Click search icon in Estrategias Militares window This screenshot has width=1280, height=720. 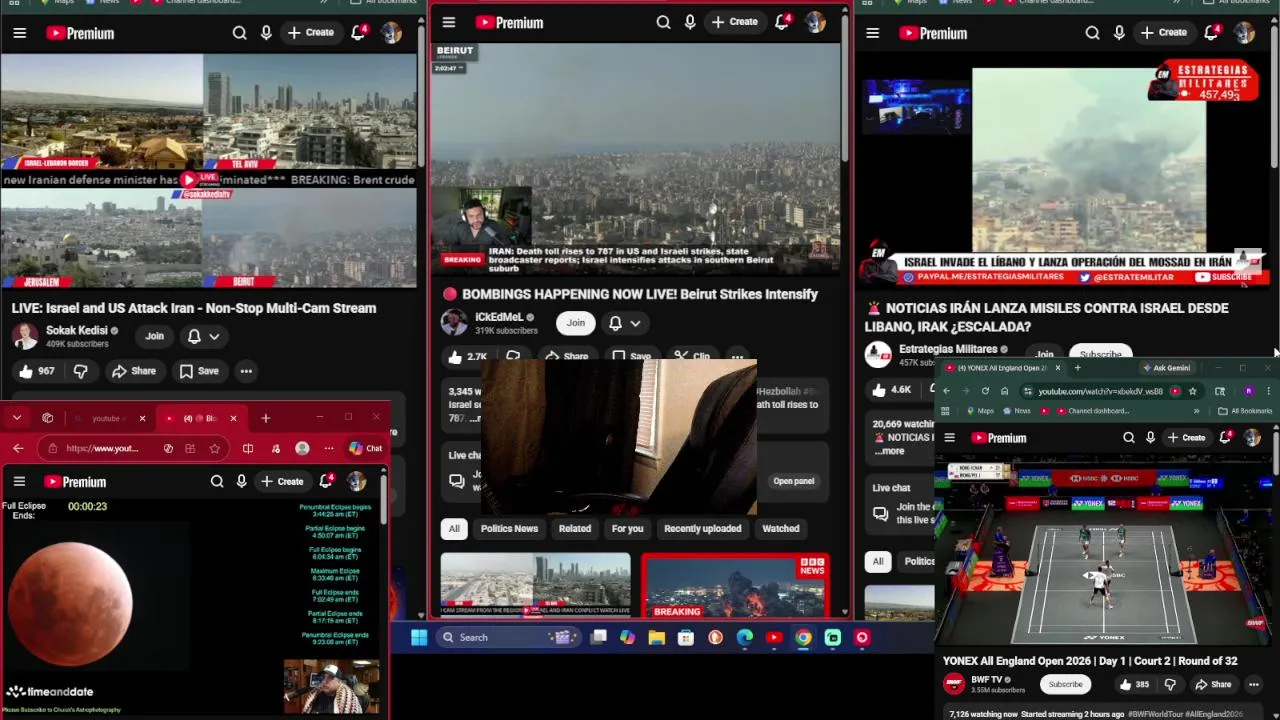[x=1092, y=33]
